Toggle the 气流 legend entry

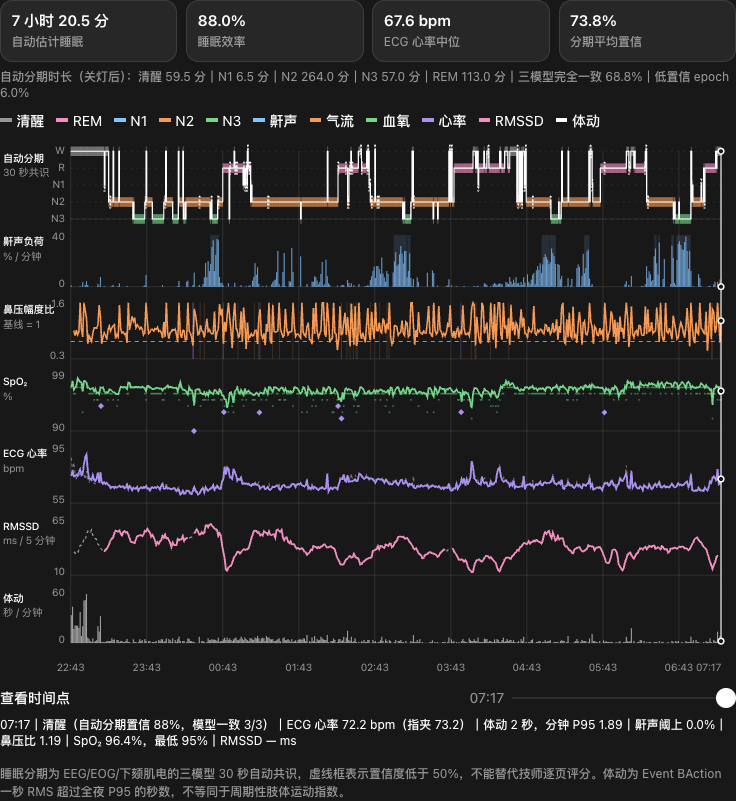tap(332, 121)
